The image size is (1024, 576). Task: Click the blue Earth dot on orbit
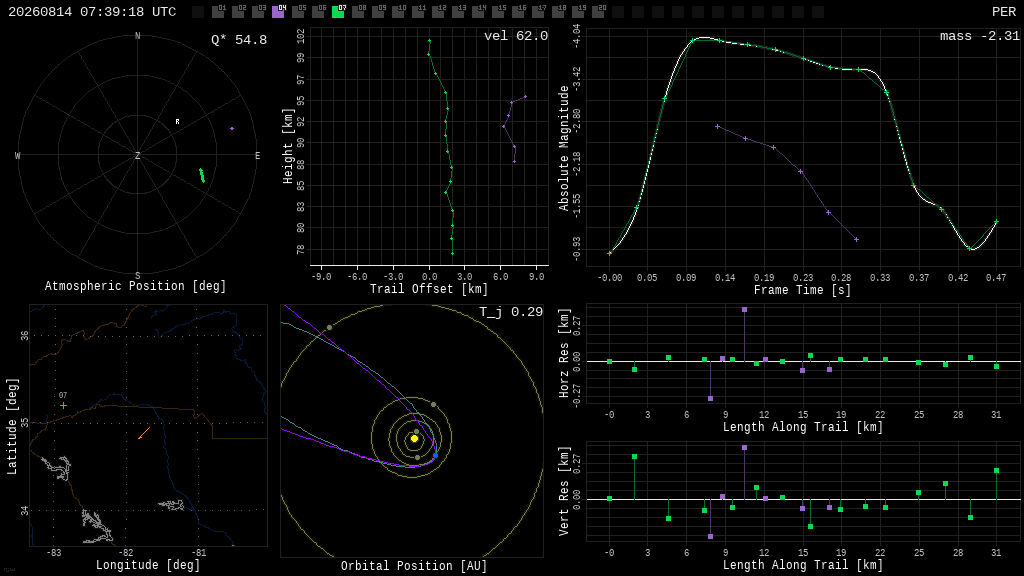click(436, 455)
